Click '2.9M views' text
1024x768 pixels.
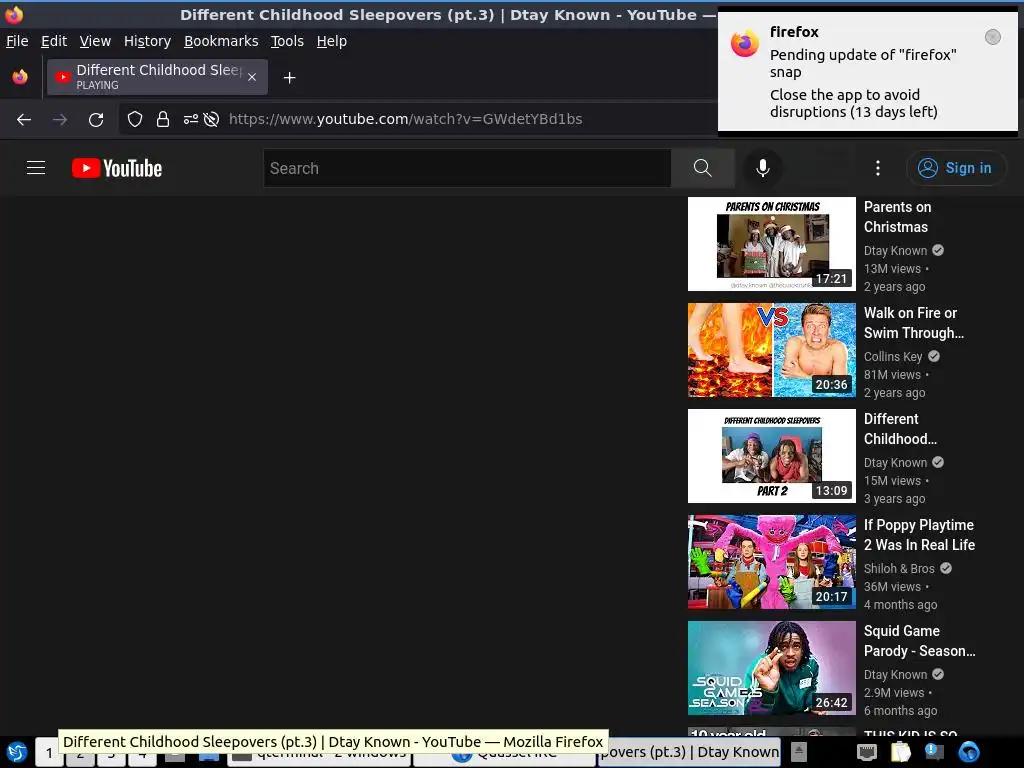[x=894, y=692]
